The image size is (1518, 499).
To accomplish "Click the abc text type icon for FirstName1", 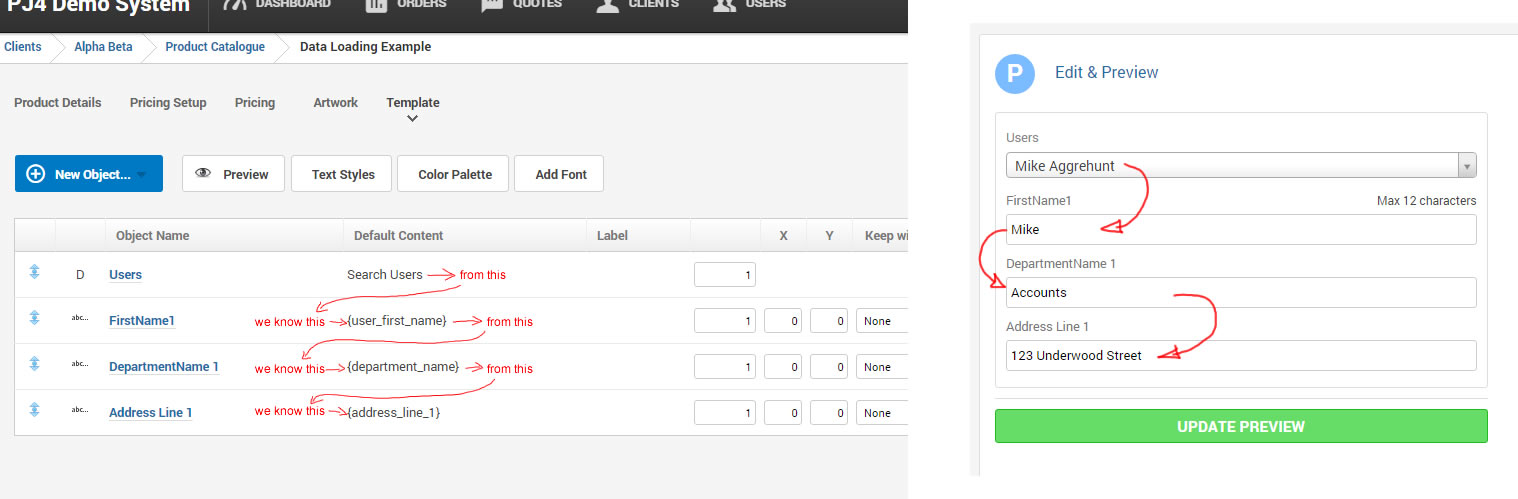I will (80, 319).
